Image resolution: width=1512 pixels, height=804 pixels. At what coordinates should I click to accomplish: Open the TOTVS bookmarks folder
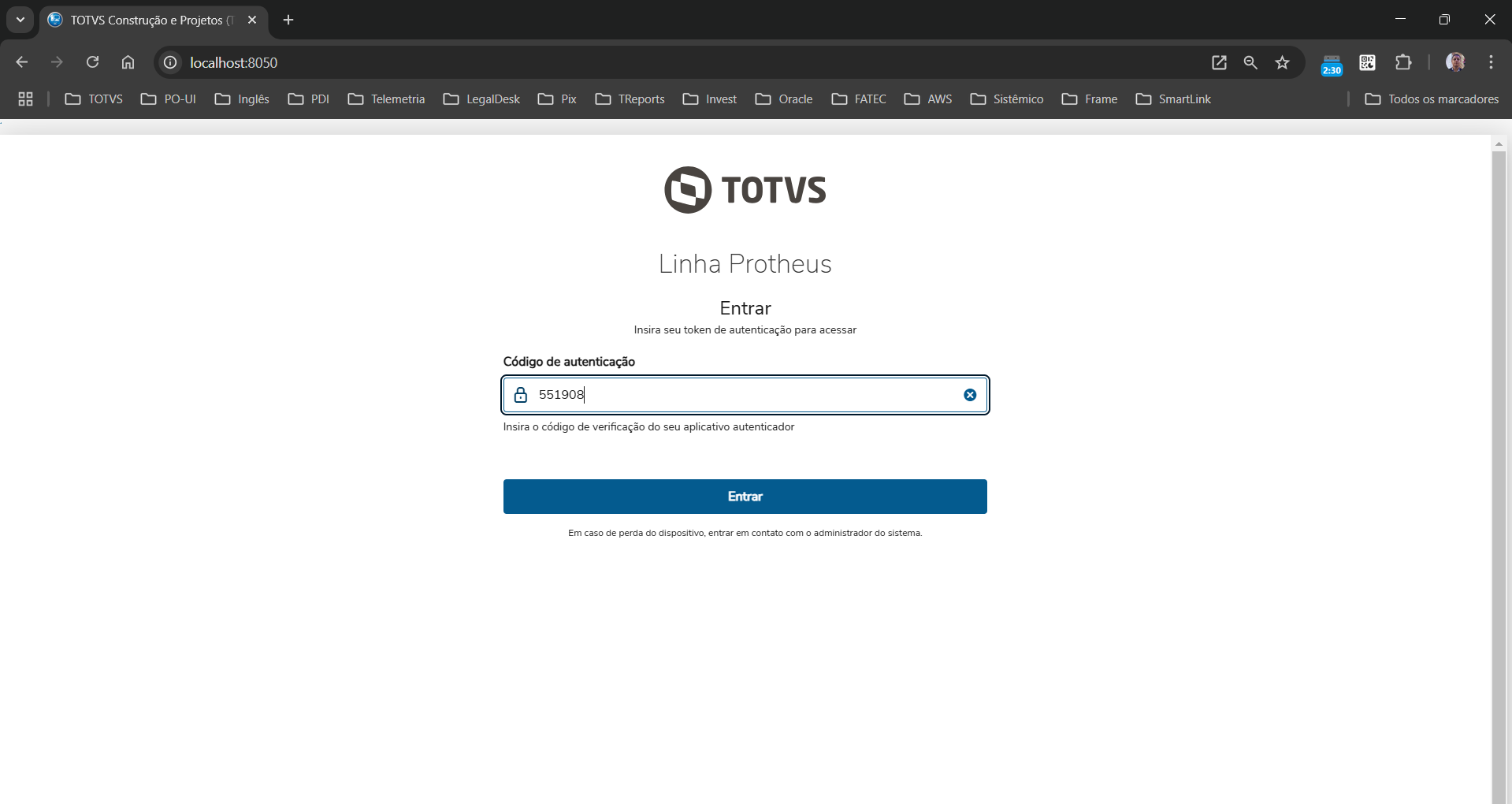94,99
